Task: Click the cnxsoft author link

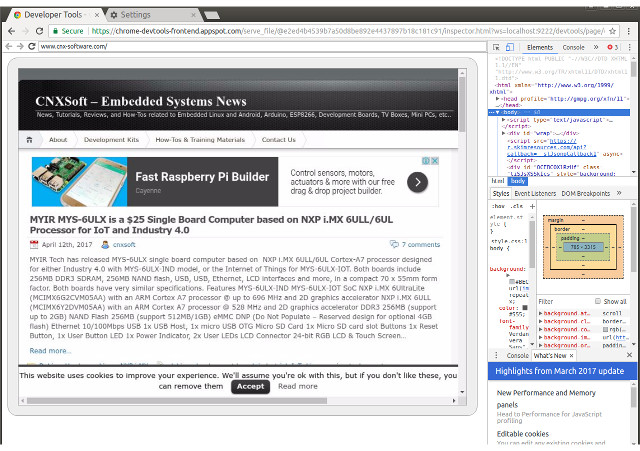Action: pos(124,245)
